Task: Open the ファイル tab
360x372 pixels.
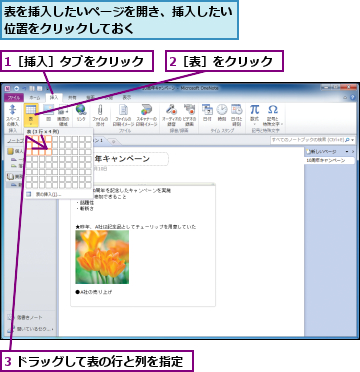Action: 14,98
